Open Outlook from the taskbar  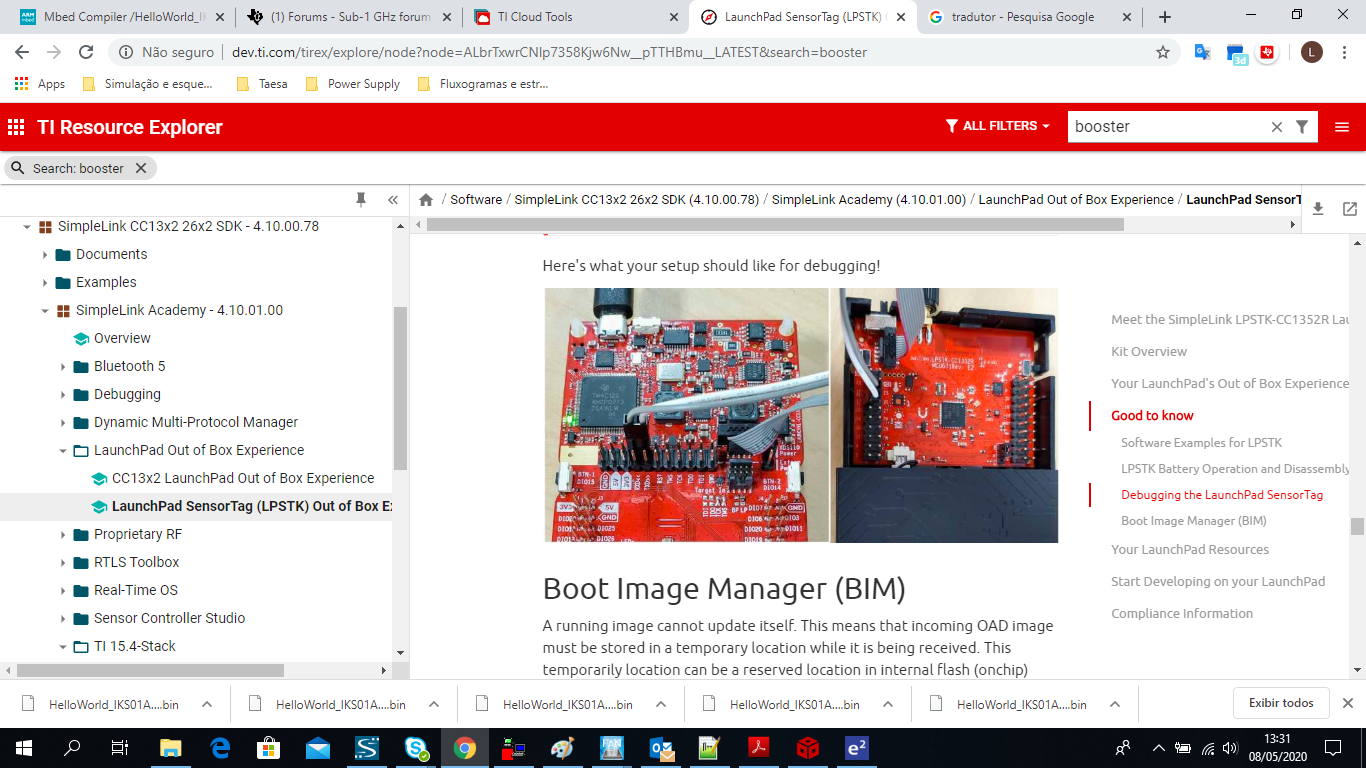661,747
